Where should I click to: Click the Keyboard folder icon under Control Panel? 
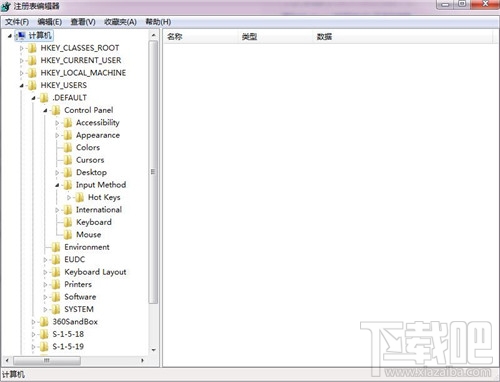(x=68, y=222)
